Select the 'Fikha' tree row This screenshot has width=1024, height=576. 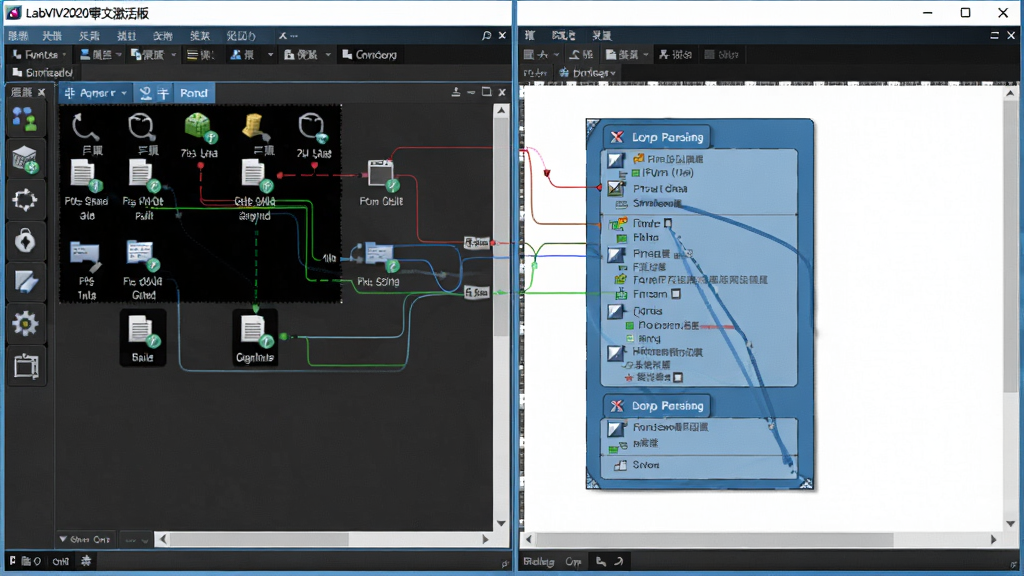click(646, 238)
